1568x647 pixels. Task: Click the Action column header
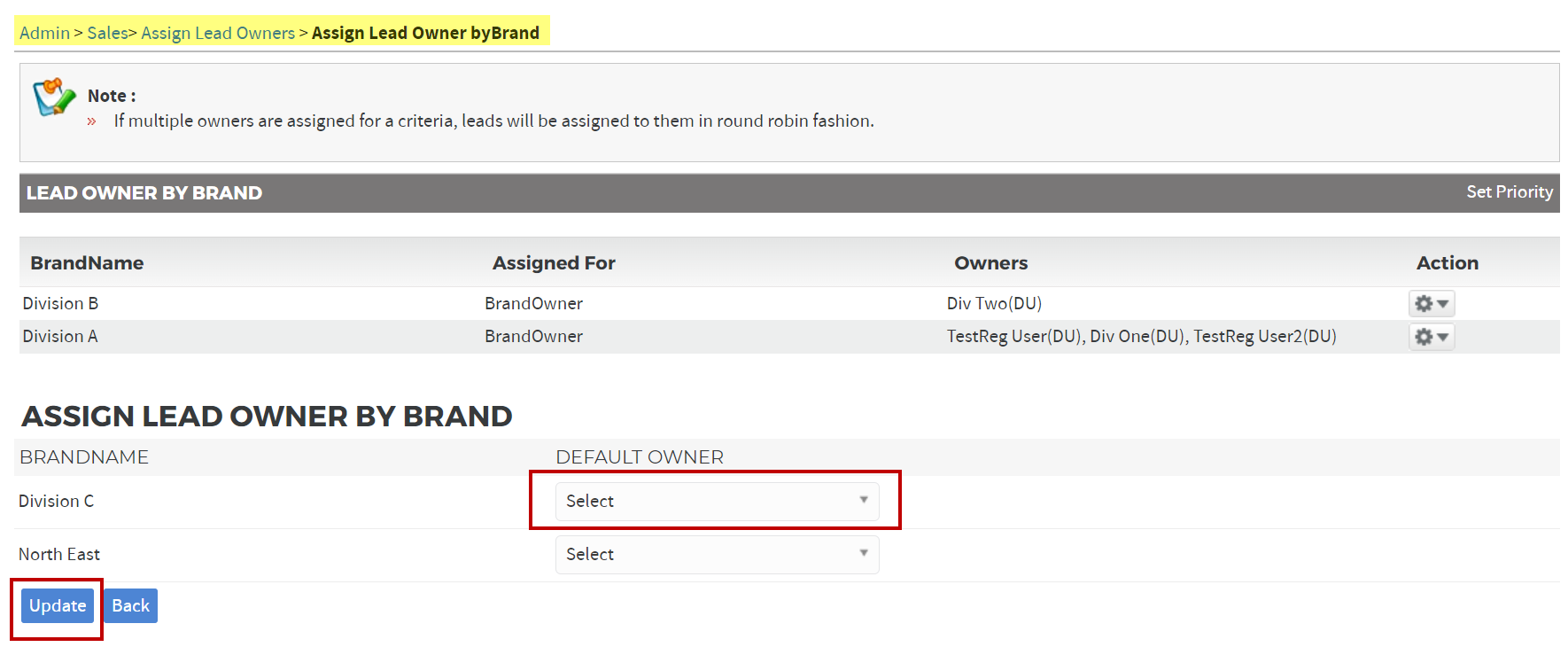(x=1447, y=263)
